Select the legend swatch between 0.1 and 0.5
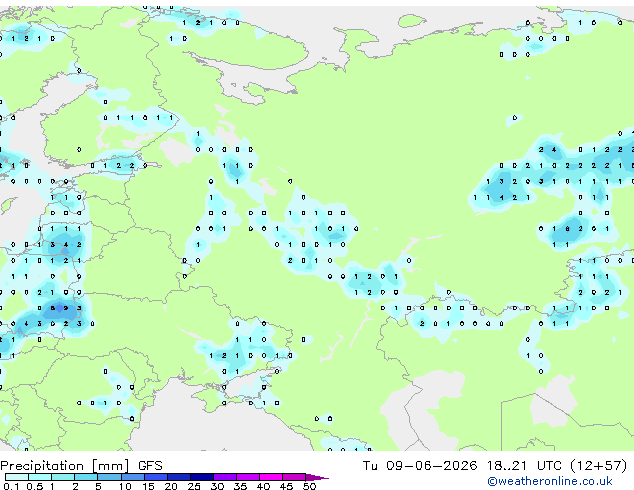The width and height of the screenshot is (634, 490). tap(17, 477)
